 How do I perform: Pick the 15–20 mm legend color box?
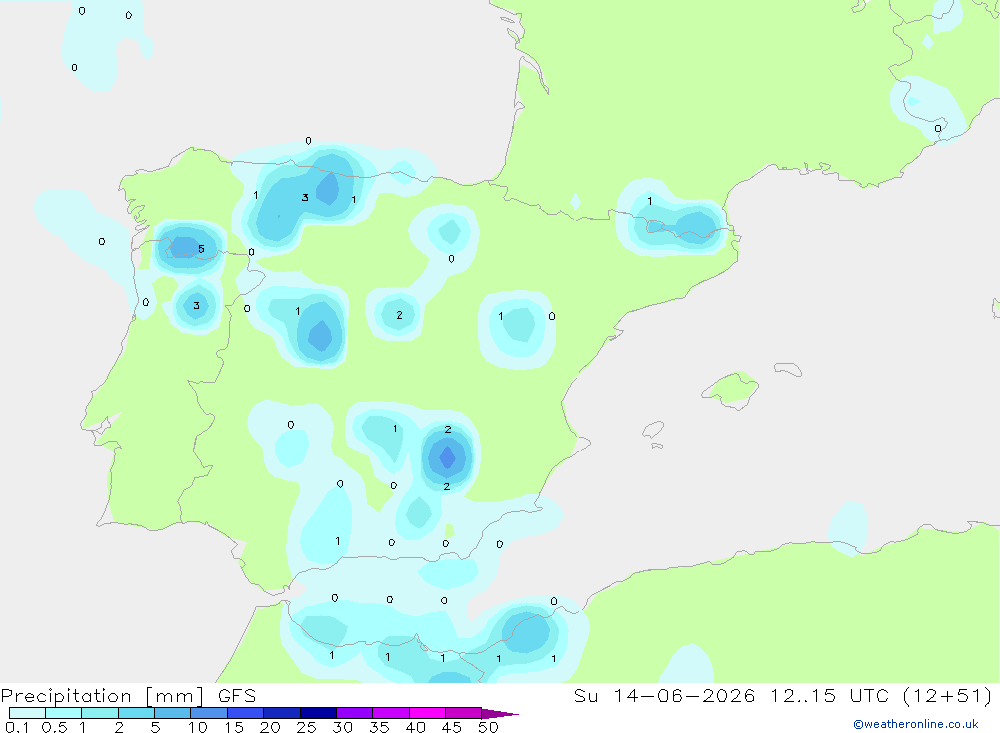pyautogui.click(x=246, y=713)
